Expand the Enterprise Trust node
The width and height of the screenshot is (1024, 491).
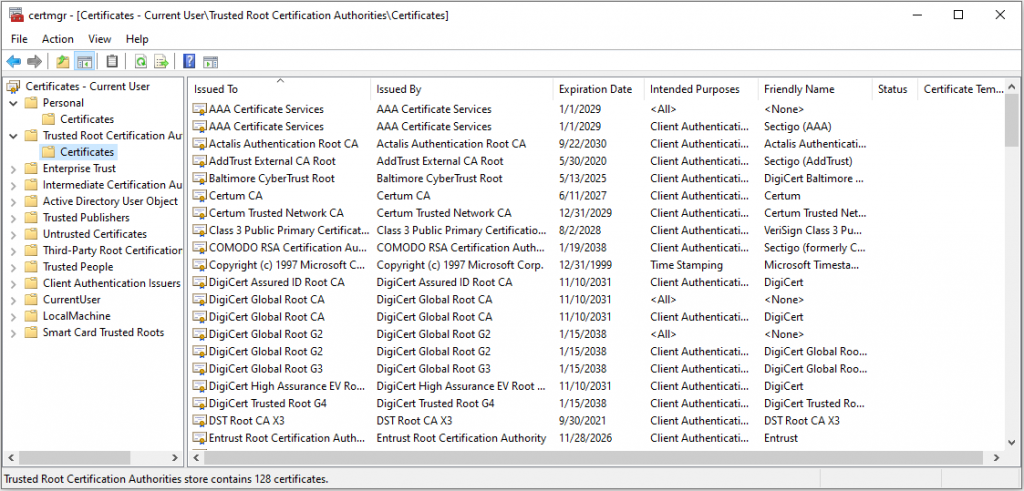pyautogui.click(x=14, y=168)
